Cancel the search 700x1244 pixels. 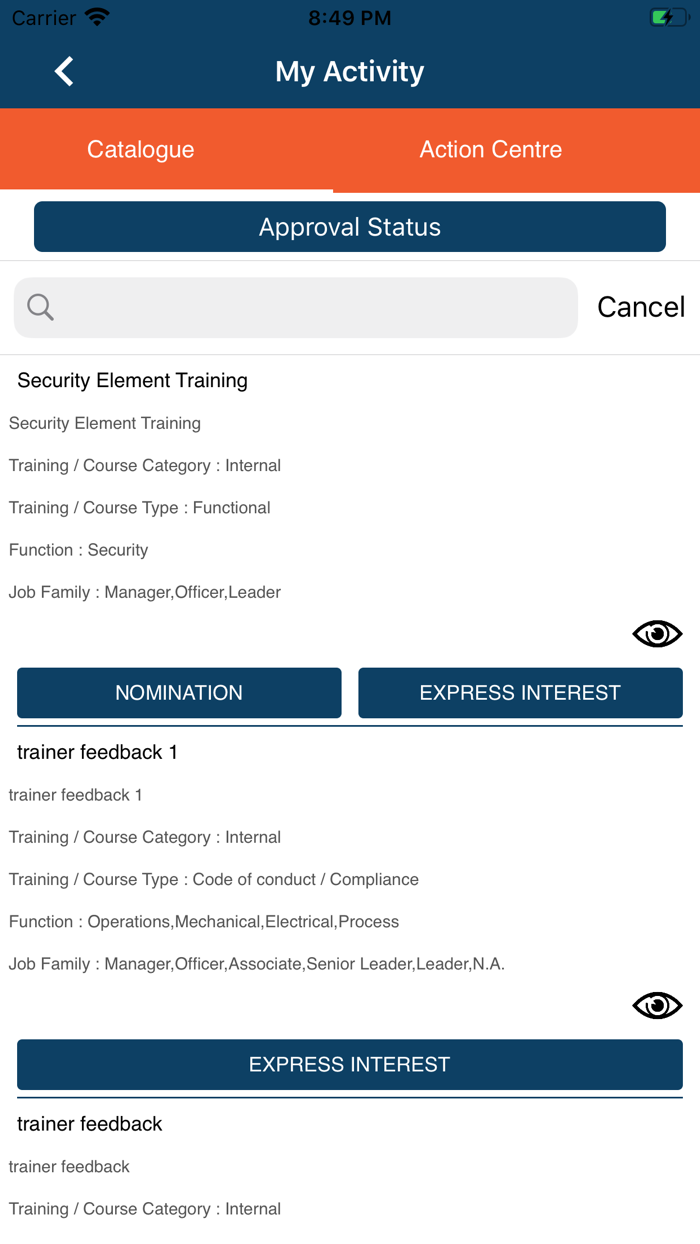pyautogui.click(x=641, y=307)
